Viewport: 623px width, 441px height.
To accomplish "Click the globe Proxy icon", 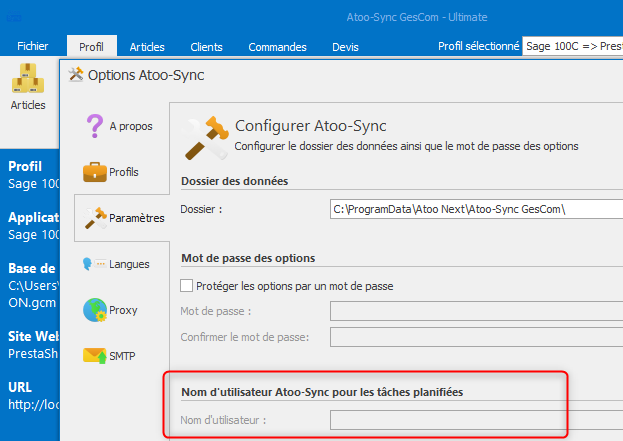I will 95,310.
